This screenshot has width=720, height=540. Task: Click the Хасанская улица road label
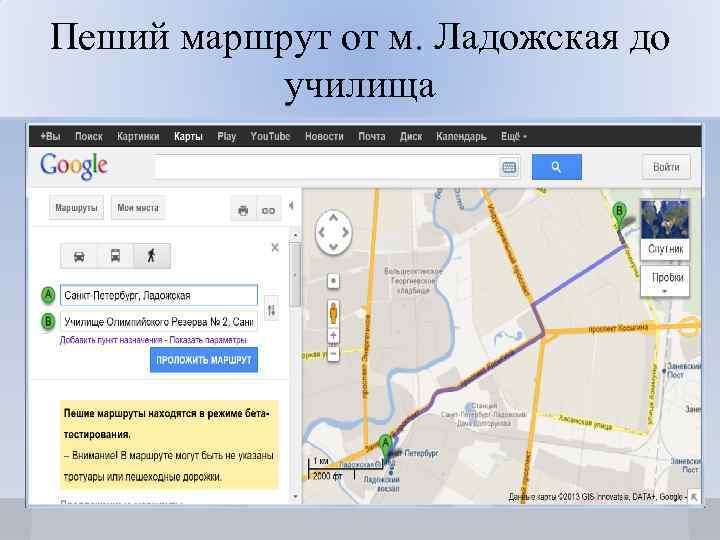pyautogui.click(x=585, y=422)
